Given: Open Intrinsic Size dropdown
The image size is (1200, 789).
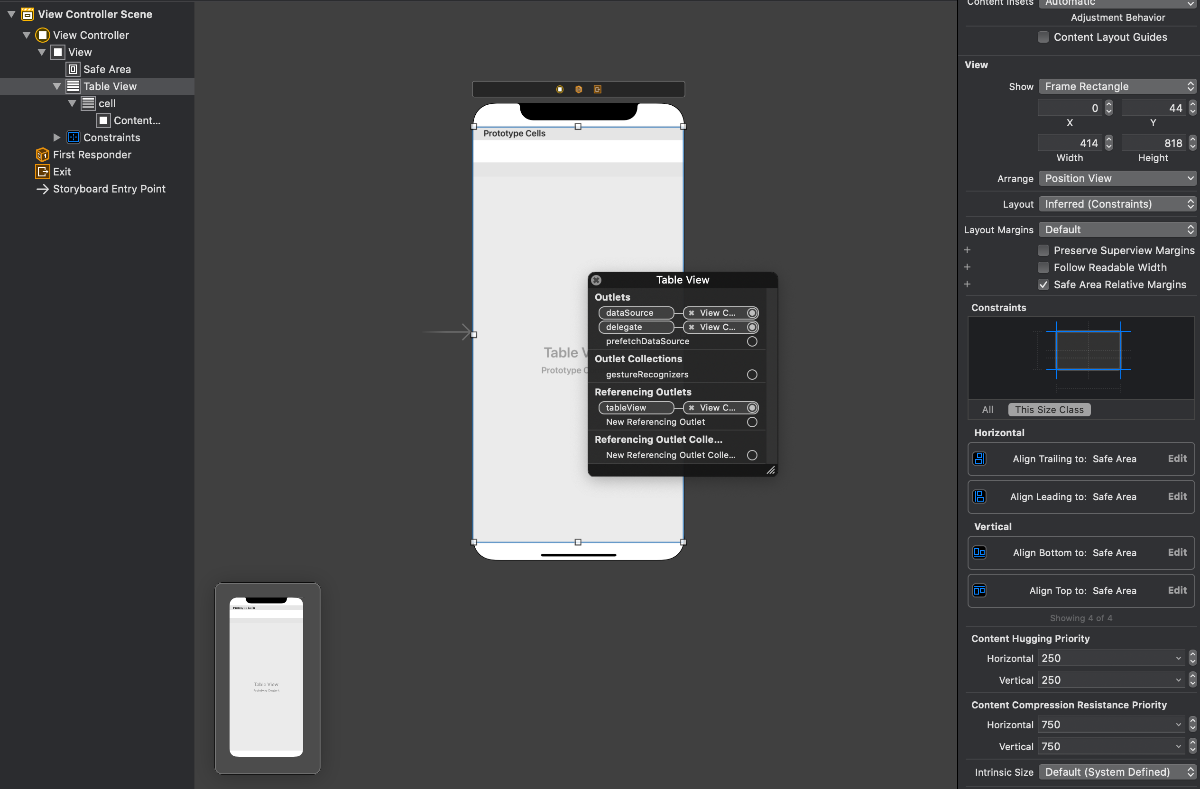Looking at the screenshot, I should pos(1118,772).
